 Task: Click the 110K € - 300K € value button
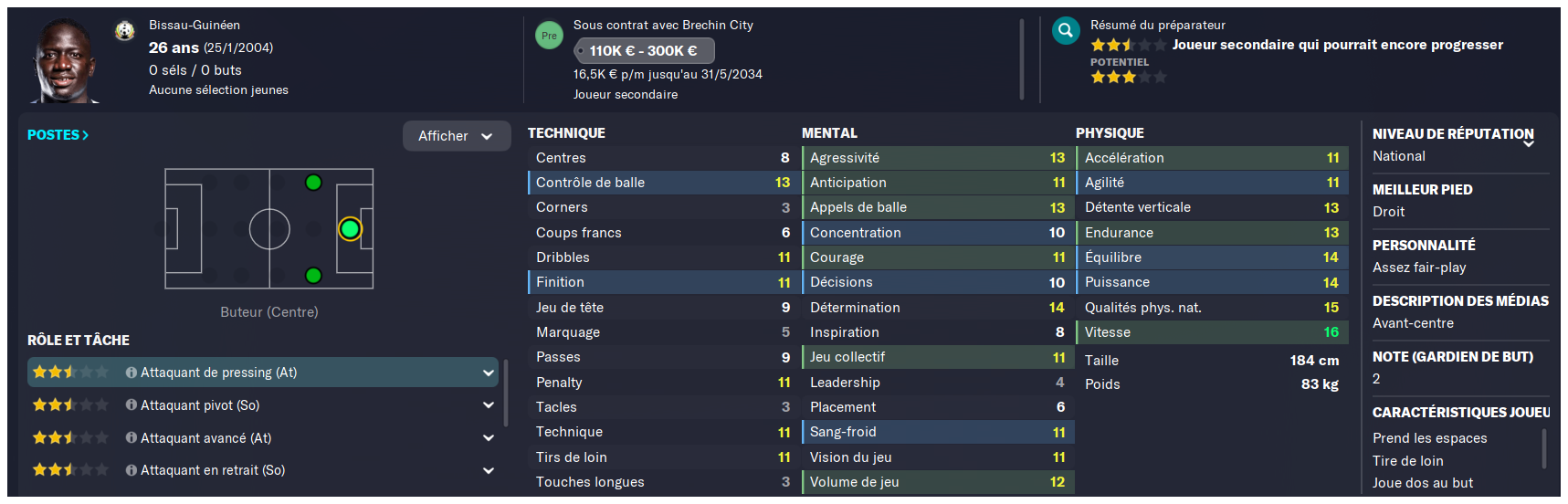pos(644,51)
